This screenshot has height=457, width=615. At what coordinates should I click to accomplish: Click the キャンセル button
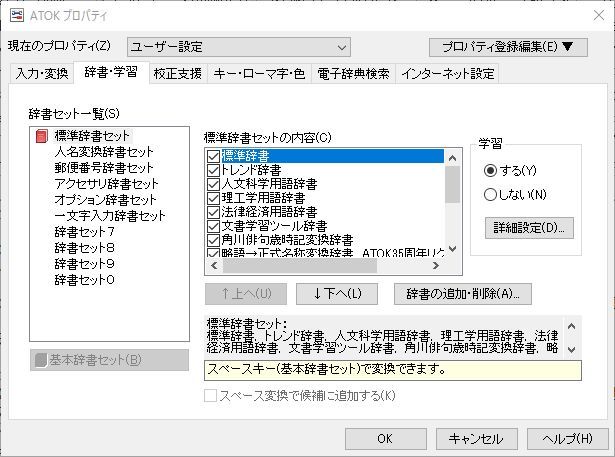point(477,439)
